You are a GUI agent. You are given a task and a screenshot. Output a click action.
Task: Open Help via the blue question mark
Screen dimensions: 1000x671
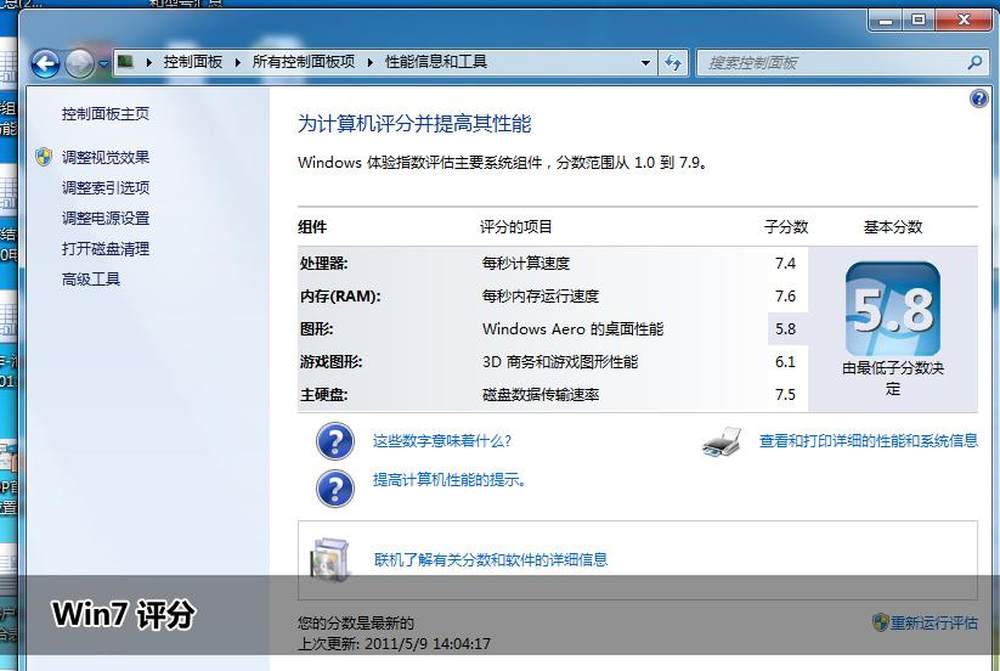978,99
